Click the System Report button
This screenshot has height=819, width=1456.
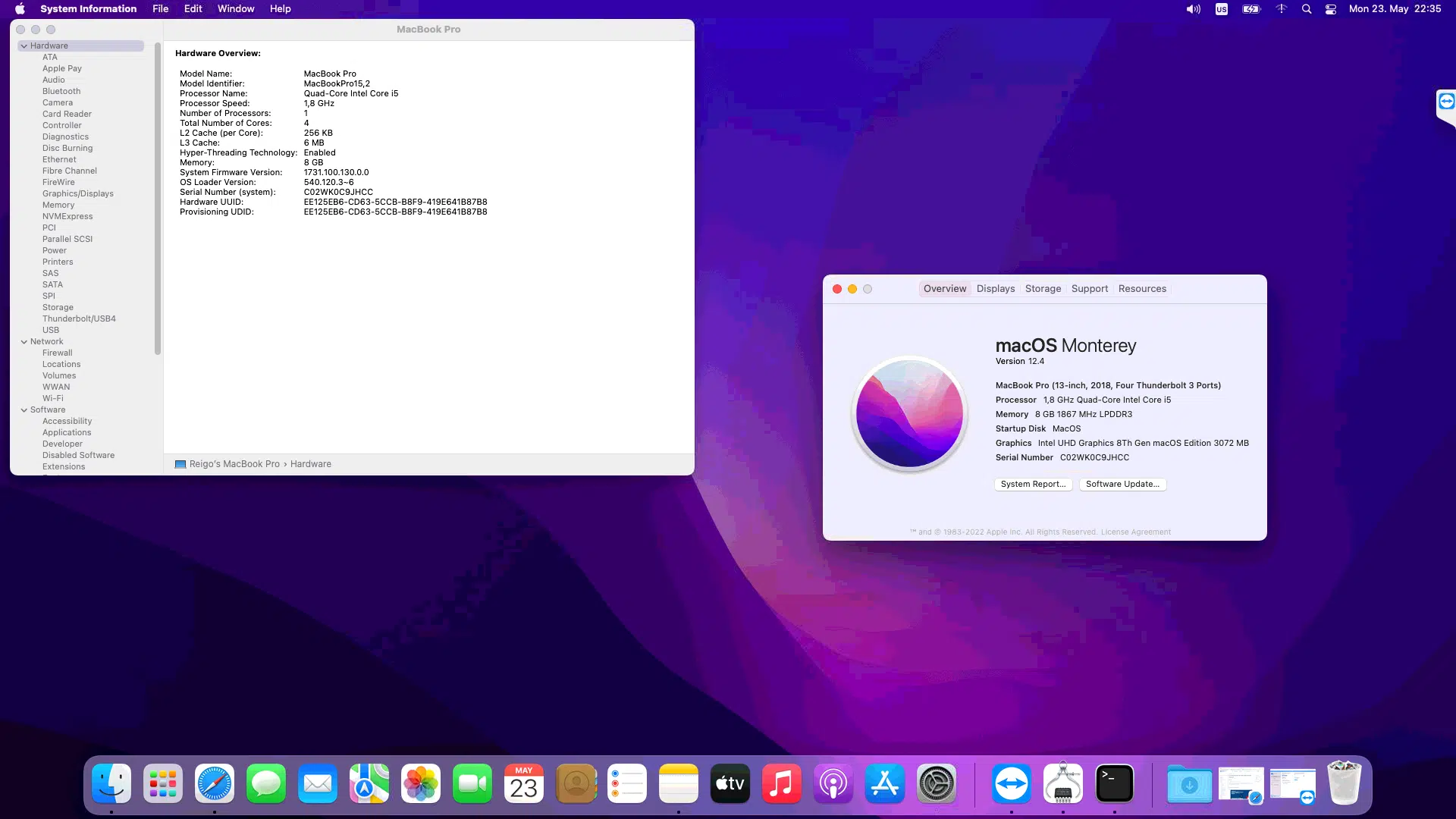tap(1033, 485)
